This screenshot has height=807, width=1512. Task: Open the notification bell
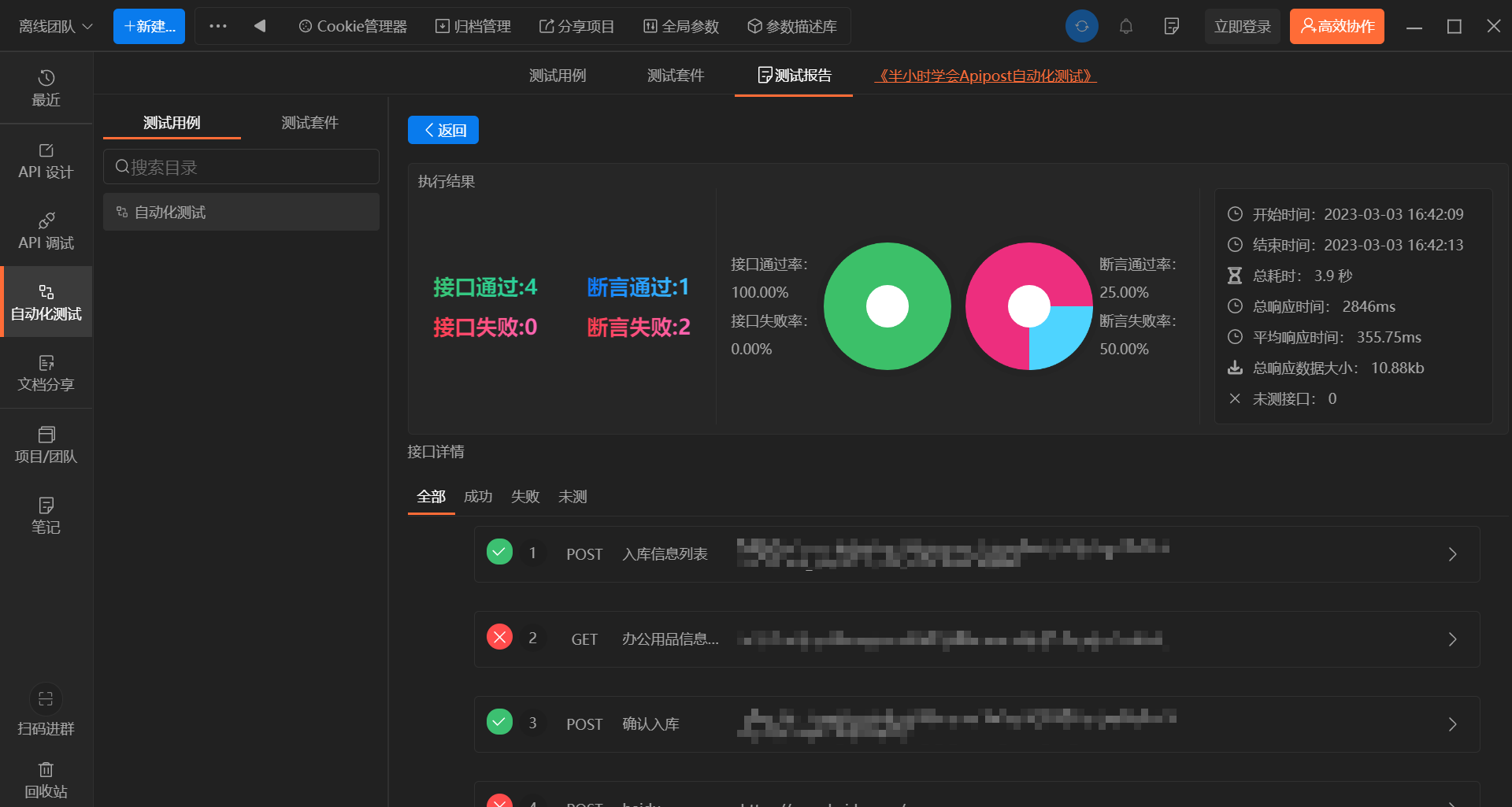pyautogui.click(x=1126, y=26)
